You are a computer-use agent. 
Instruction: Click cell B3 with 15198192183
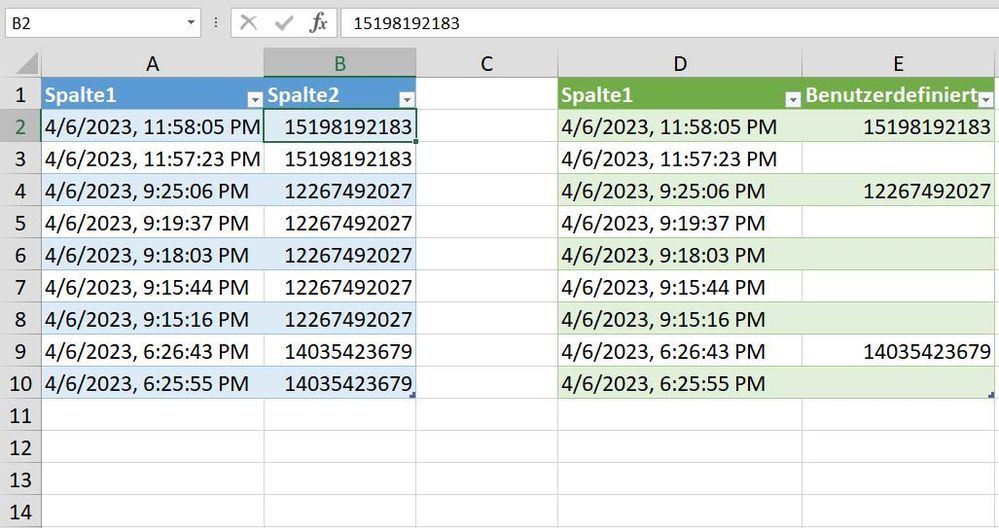pos(340,159)
